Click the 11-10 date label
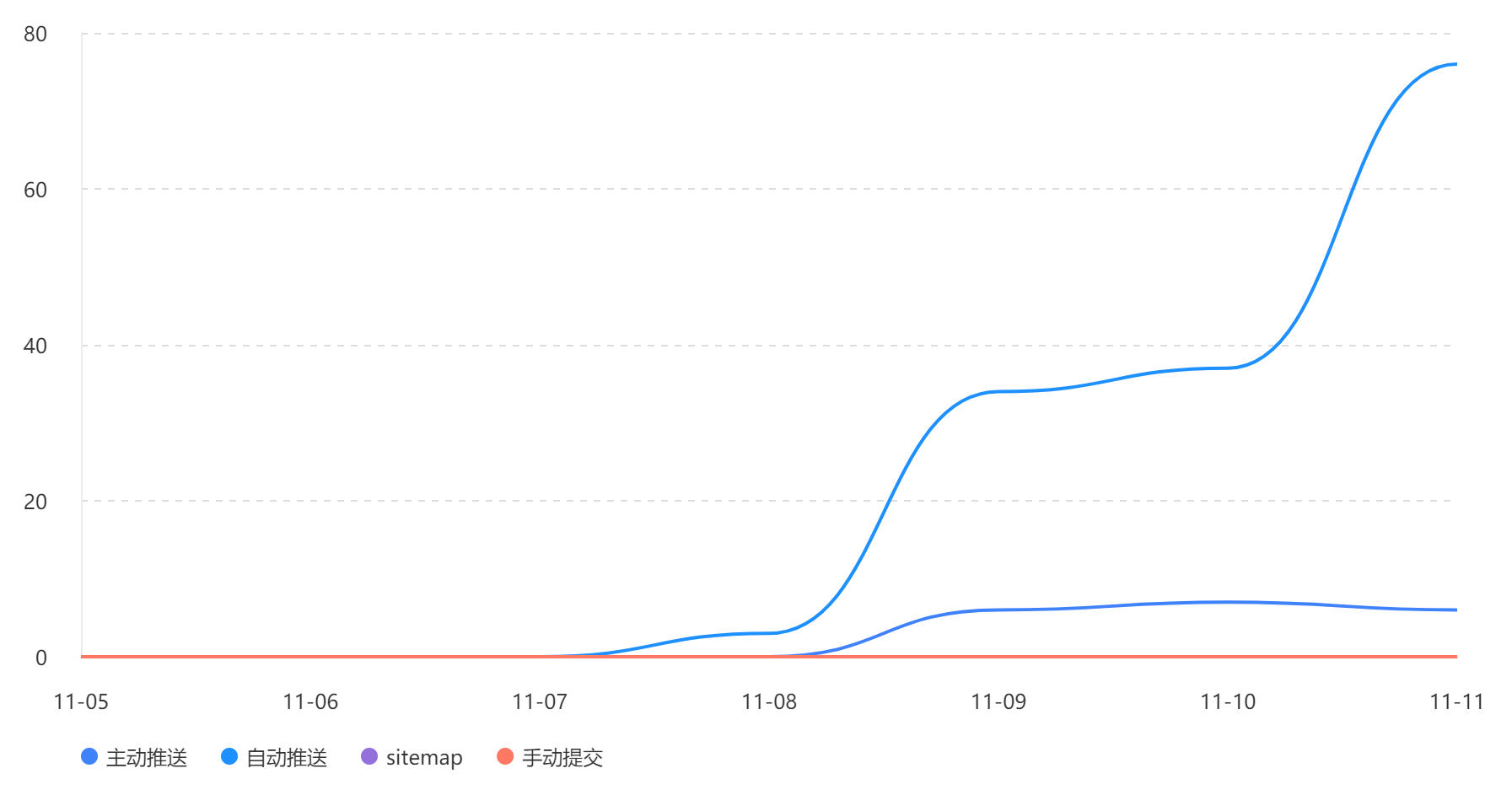 (1228, 701)
